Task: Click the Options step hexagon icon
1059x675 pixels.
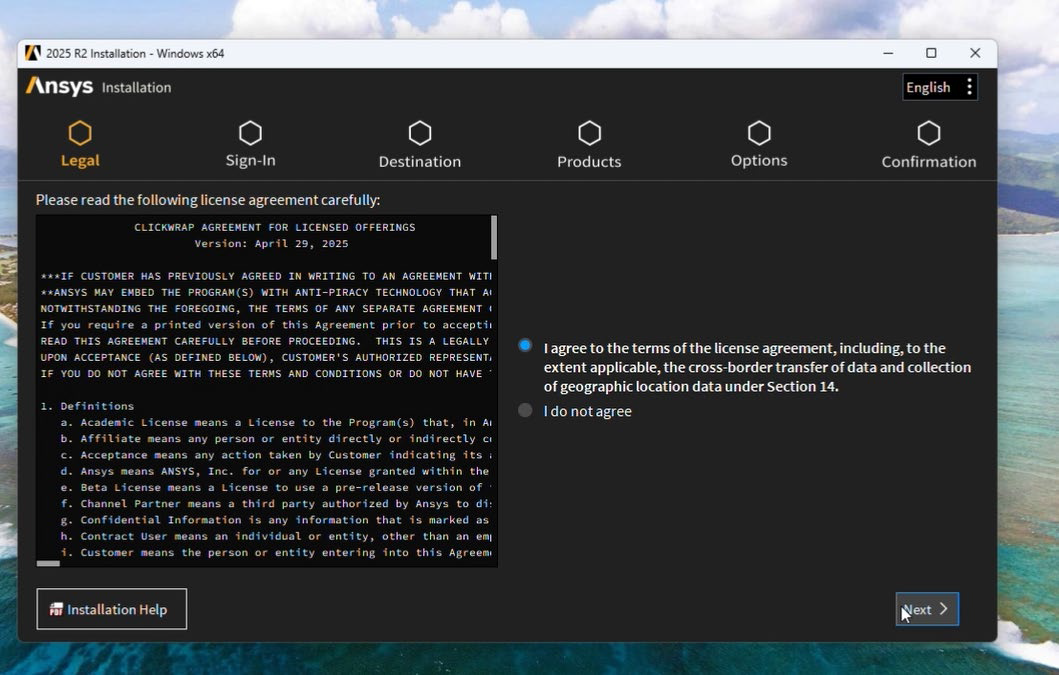Action: coord(759,133)
